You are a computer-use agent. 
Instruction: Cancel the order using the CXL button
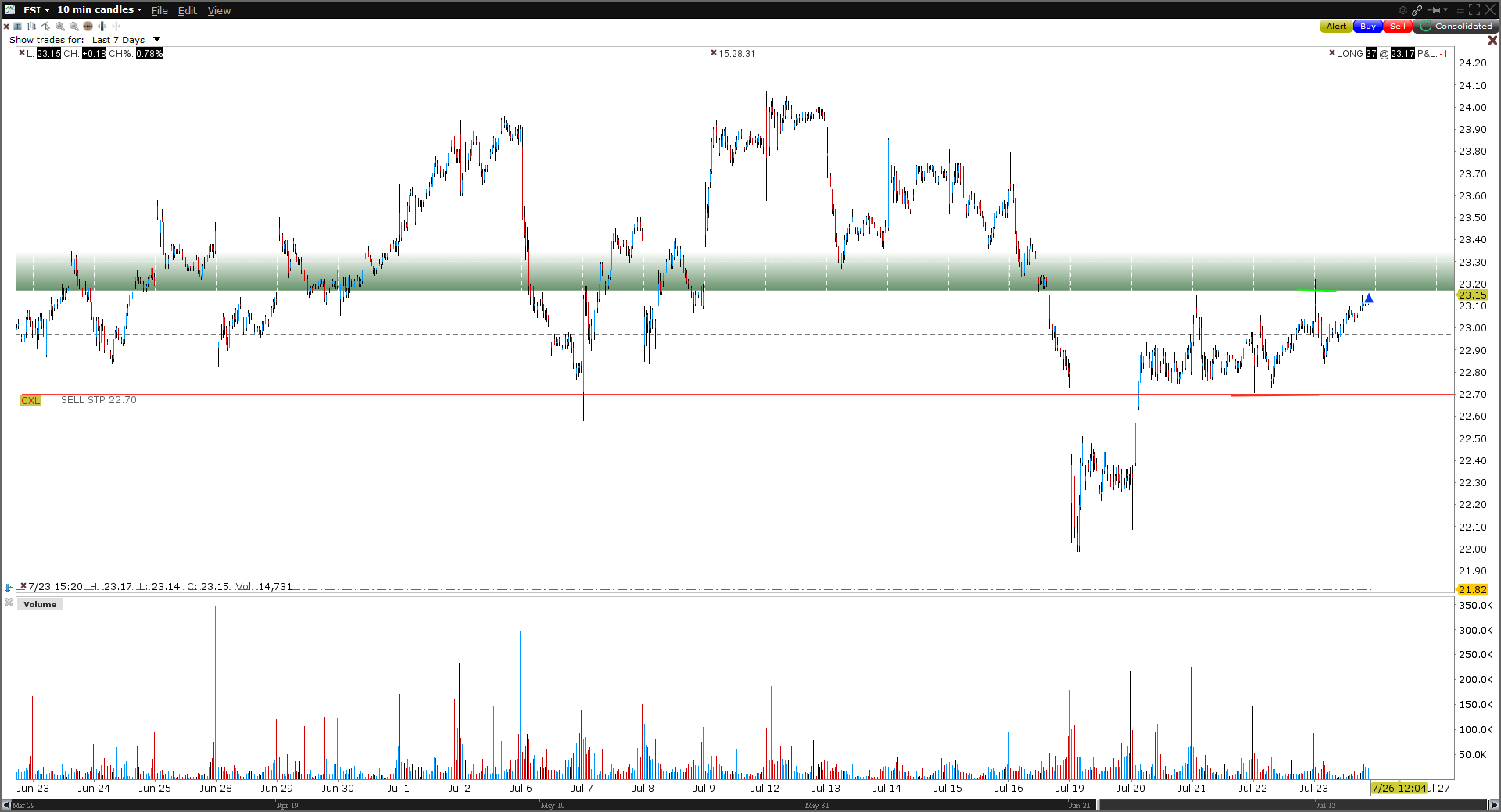(30, 400)
